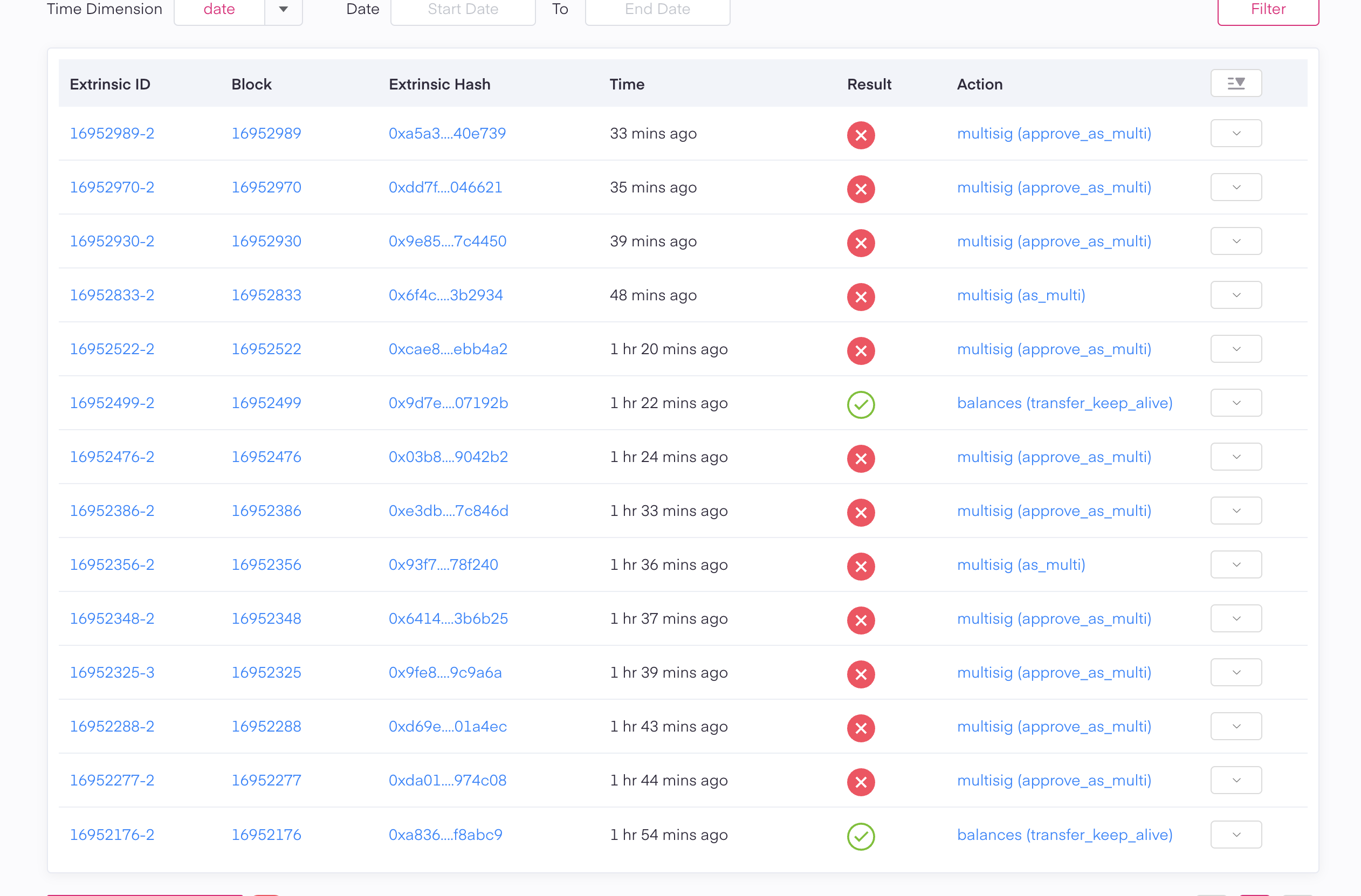
Task: Expand row details for extrinsic 16952522-2
Action: [1236, 349]
